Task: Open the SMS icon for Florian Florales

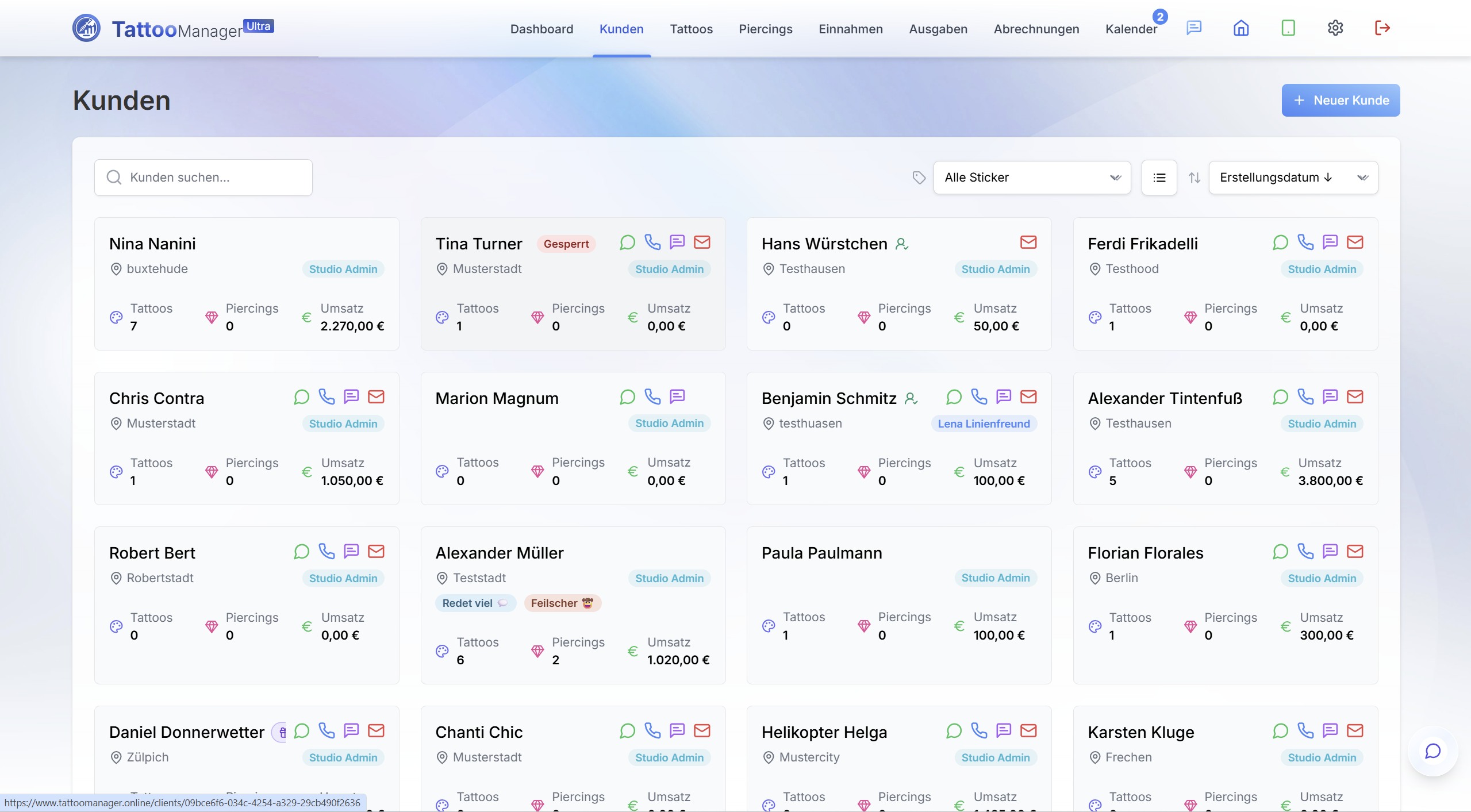Action: 1330,551
